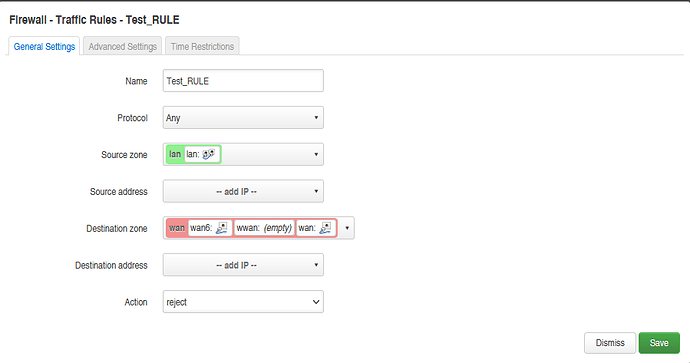Click the wan6 interface icon in Destination zone
The width and height of the screenshot is (690, 363).
(222, 227)
